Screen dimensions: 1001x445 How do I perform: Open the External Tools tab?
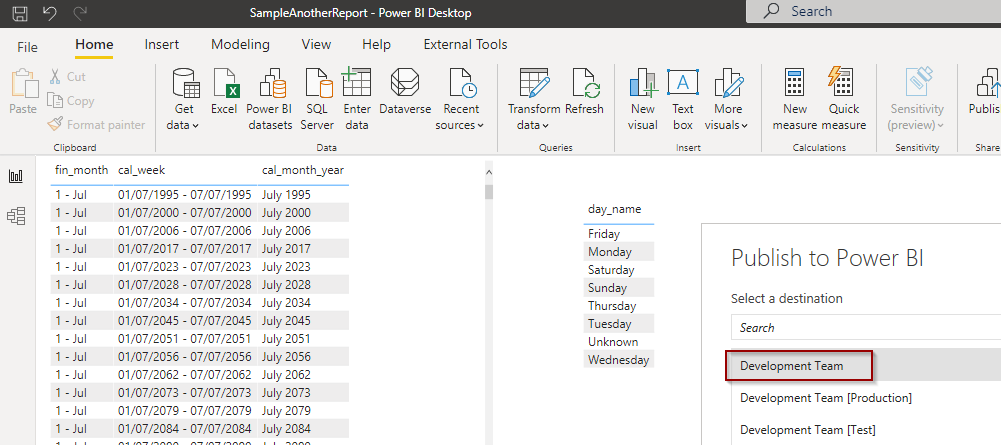coord(465,45)
